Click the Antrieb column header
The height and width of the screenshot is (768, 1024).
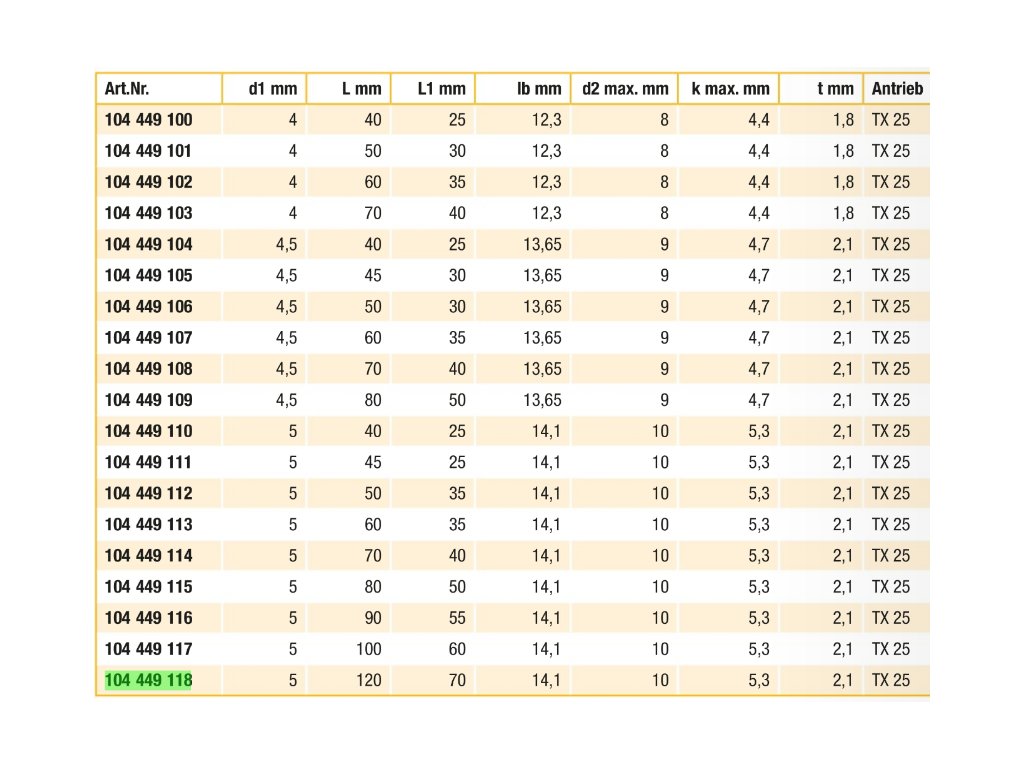897,88
